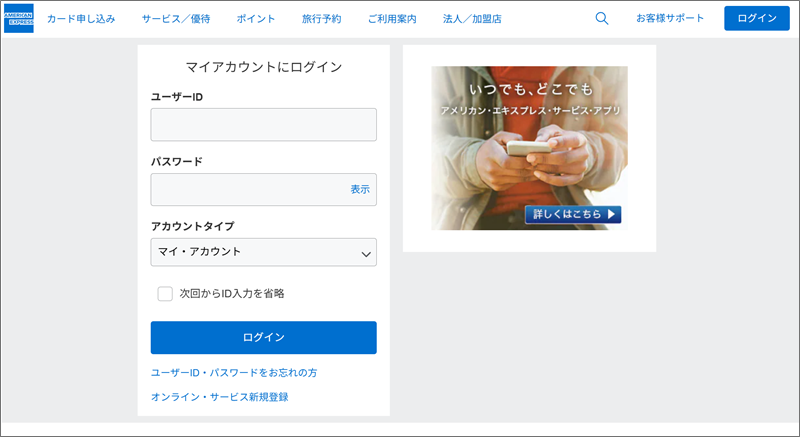Toggle password visibility with 表示
The width and height of the screenshot is (800, 437).
[x=360, y=189]
